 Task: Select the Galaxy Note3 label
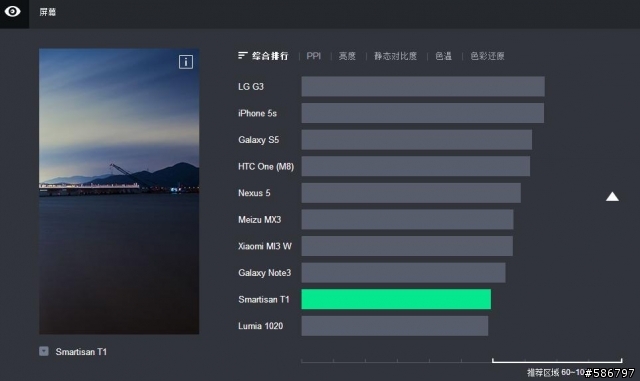pyautogui.click(x=264, y=272)
